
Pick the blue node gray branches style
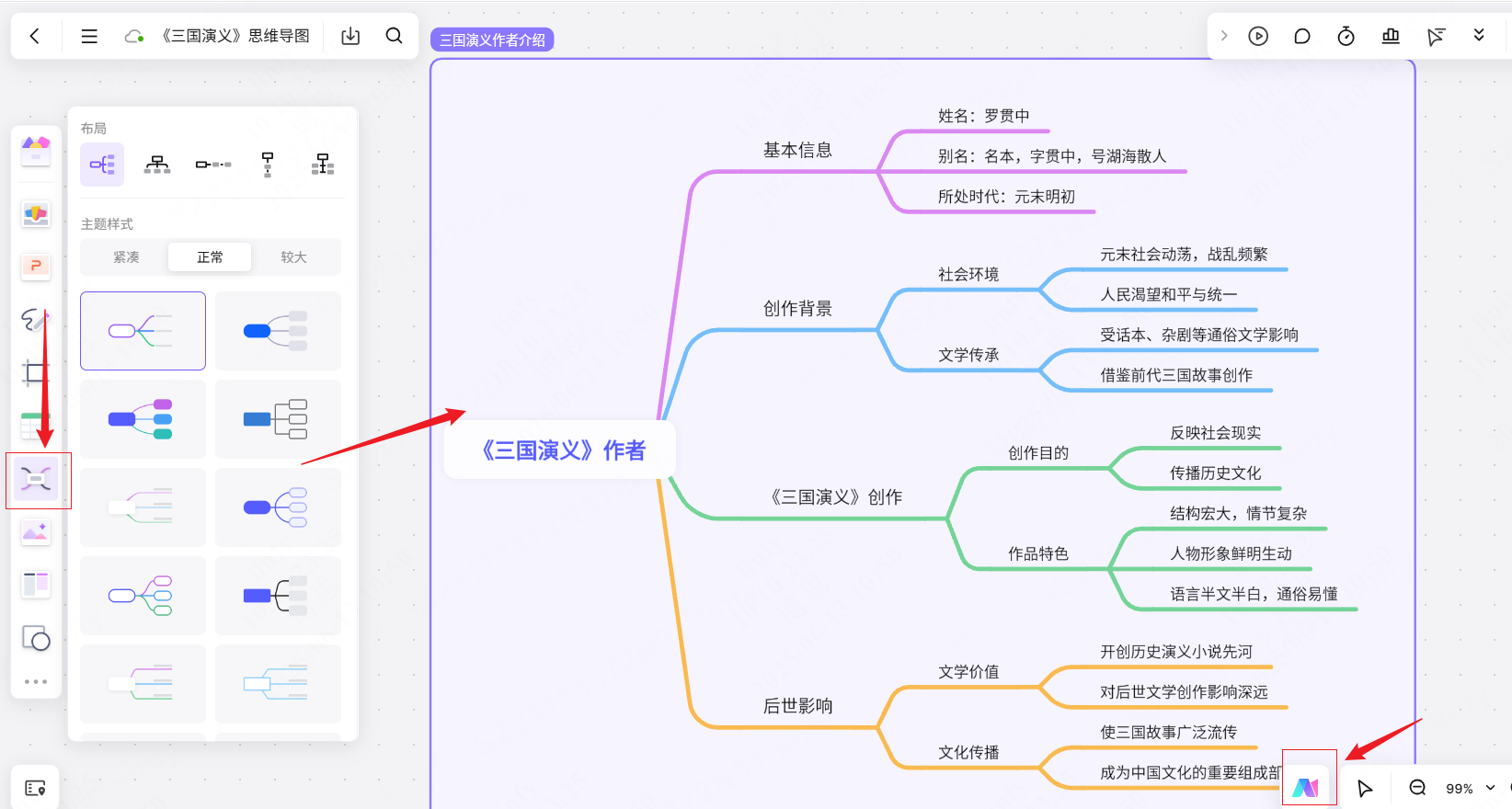[x=278, y=331]
